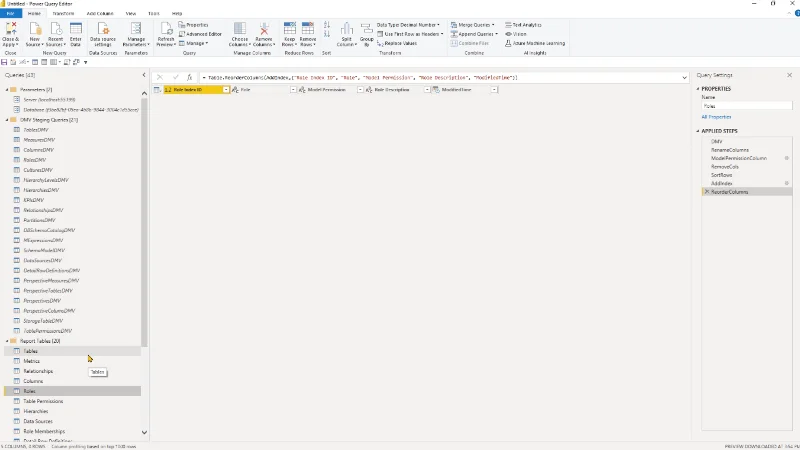The height and width of the screenshot is (450, 800).
Task: Open the Merge Queries dropdown
Action: pyautogui.click(x=472, y=25)
